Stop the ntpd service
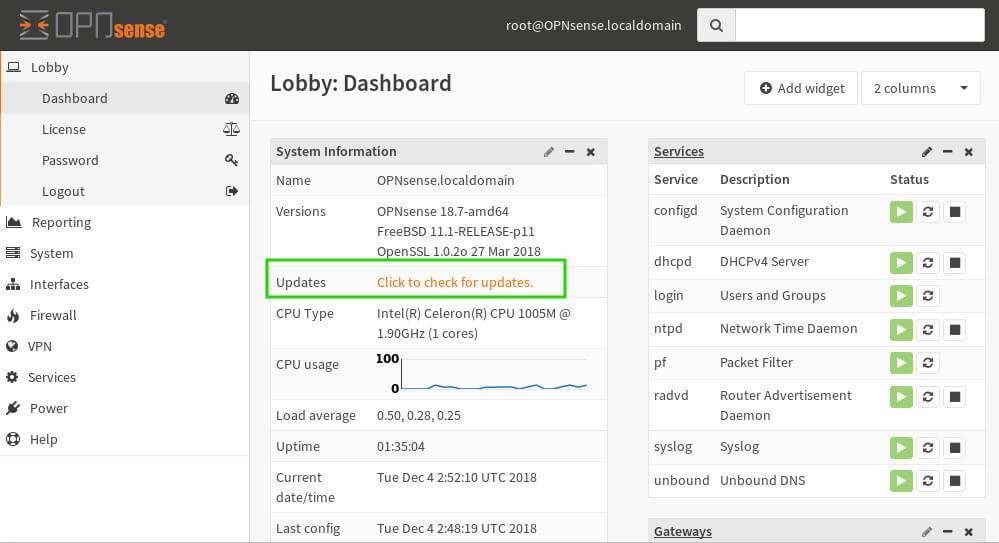999x543 pixels. (954, 330)
